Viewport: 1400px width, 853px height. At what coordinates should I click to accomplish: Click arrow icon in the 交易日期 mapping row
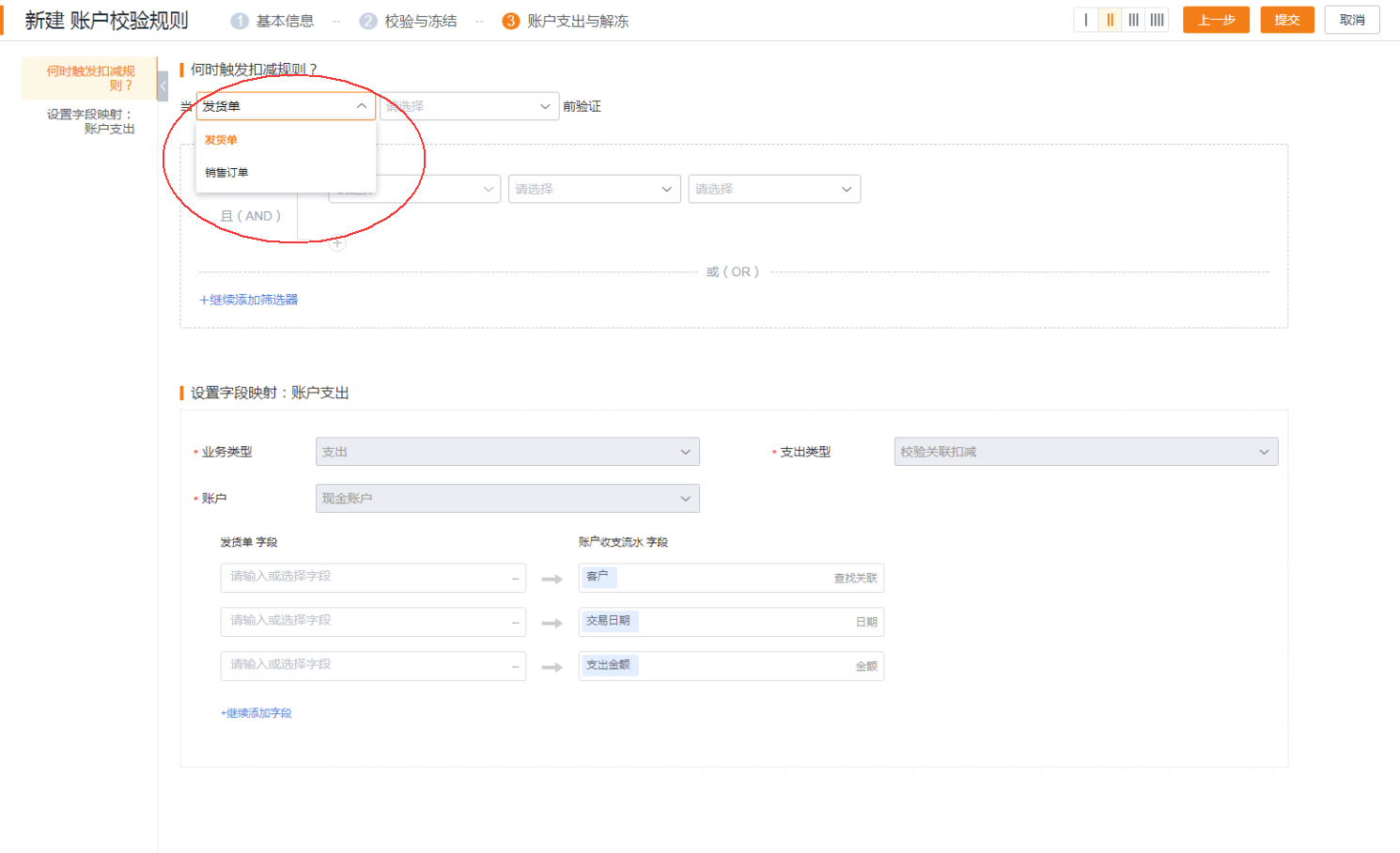pyautogui.click(x=552, y=623)
